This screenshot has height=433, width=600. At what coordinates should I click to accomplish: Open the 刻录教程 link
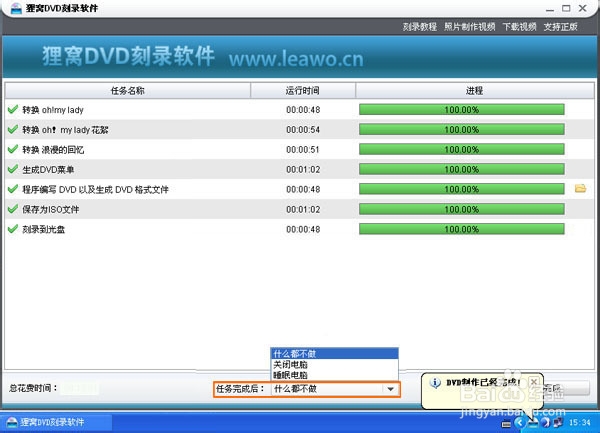pos(420,27)
